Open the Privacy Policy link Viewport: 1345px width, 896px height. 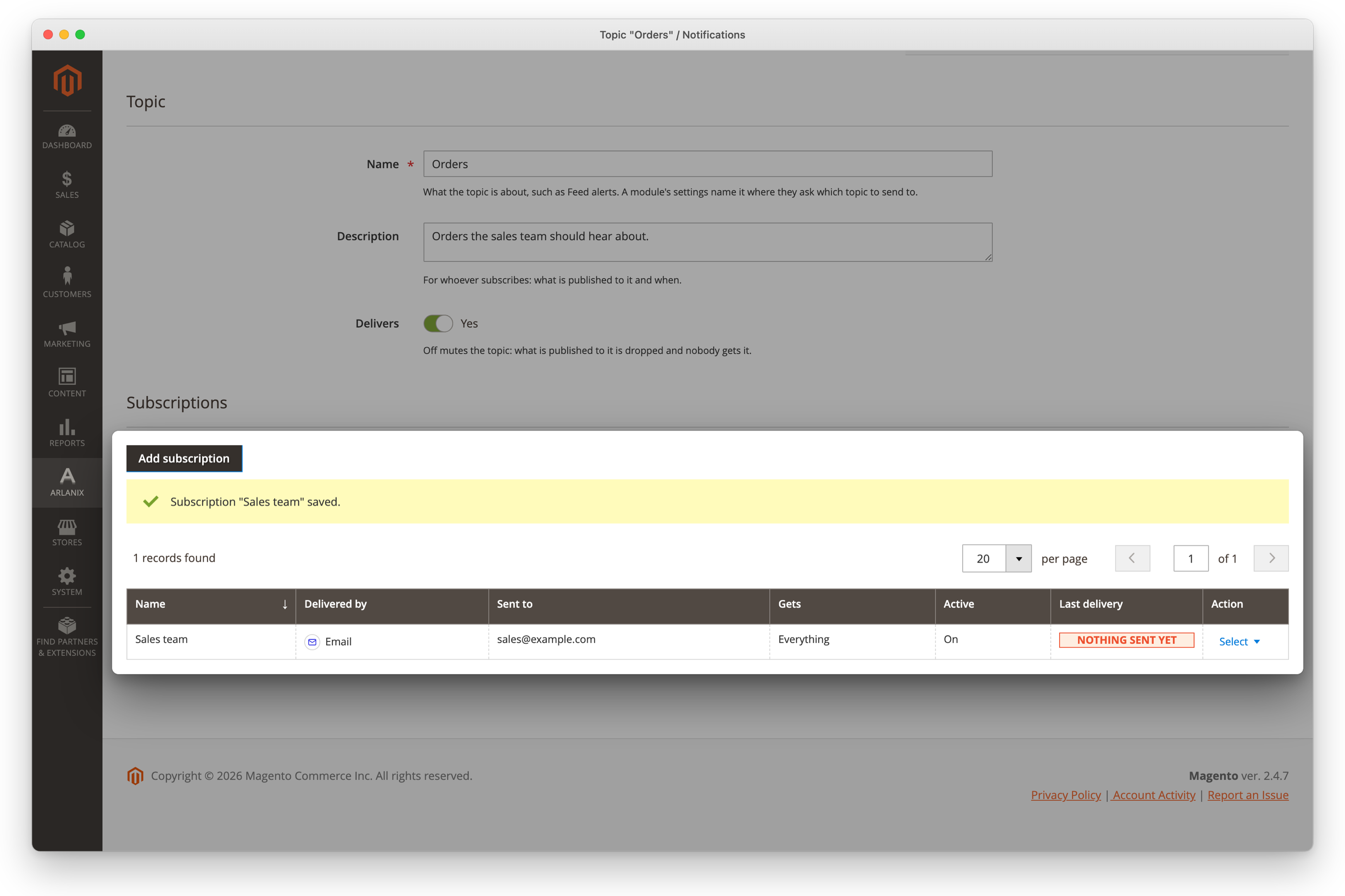[1065, 795]
